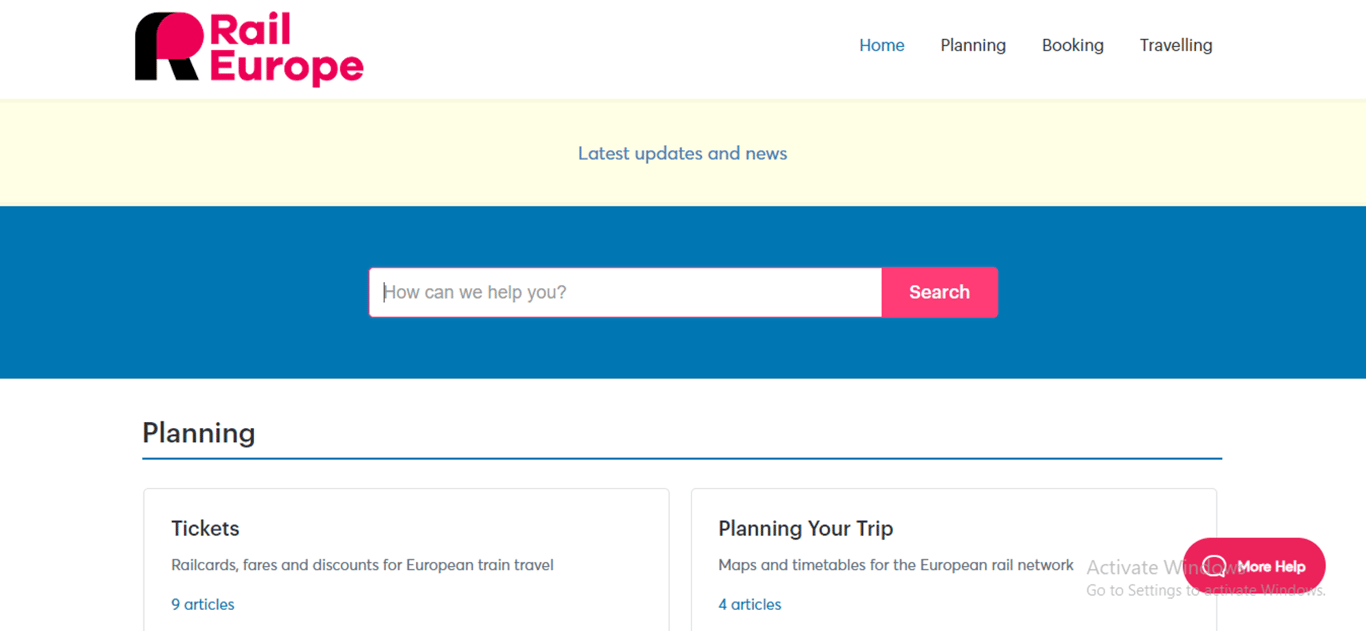Click the Railcards, fares and discounts description
Image resolution: width=1366 pixels, height=631 pixels.
pyautogui.click(x=362, y=565)
